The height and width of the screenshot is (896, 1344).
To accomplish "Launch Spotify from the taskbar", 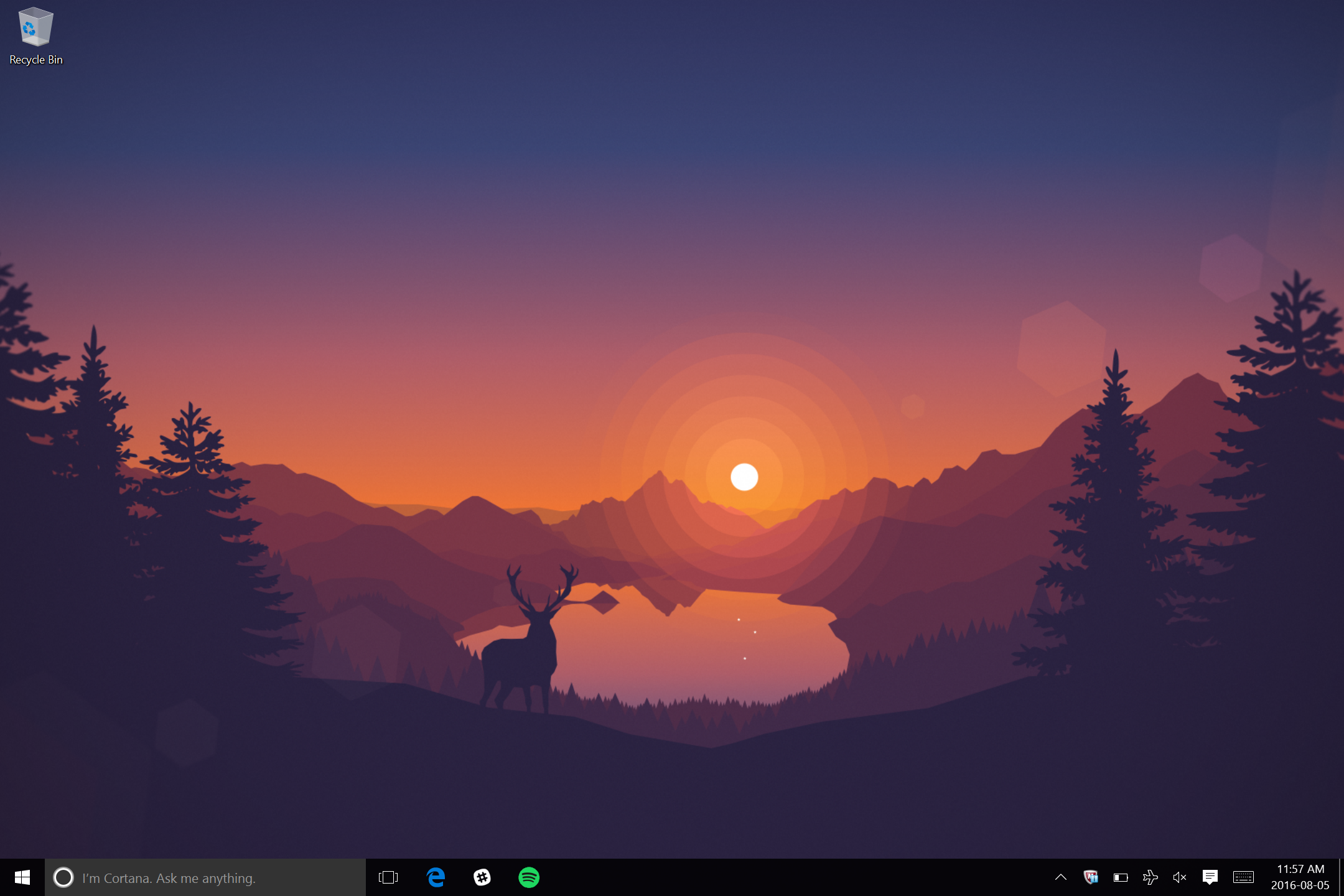I will point(529,877).
